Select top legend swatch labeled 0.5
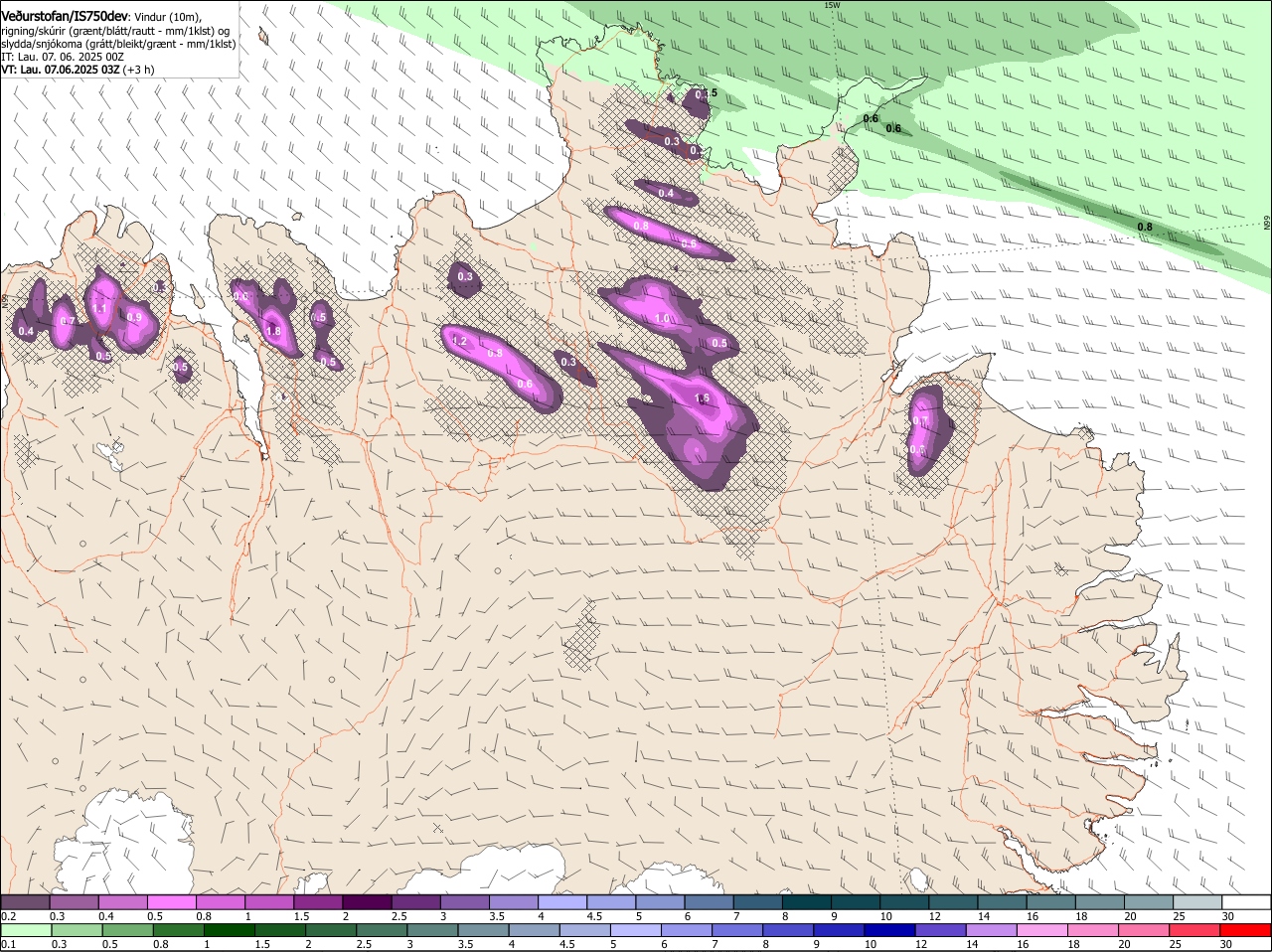 (x=171, y=901)
